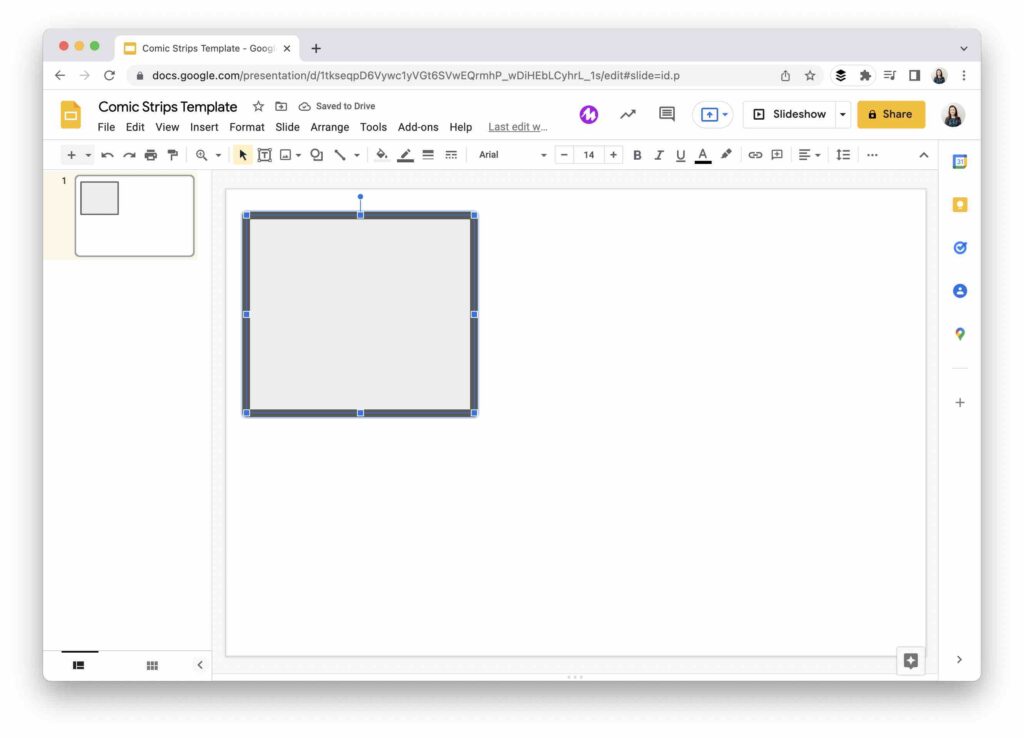1024x738 pixels.
Task: Open the Arrange menu
Action: click(x=329, y=127)
